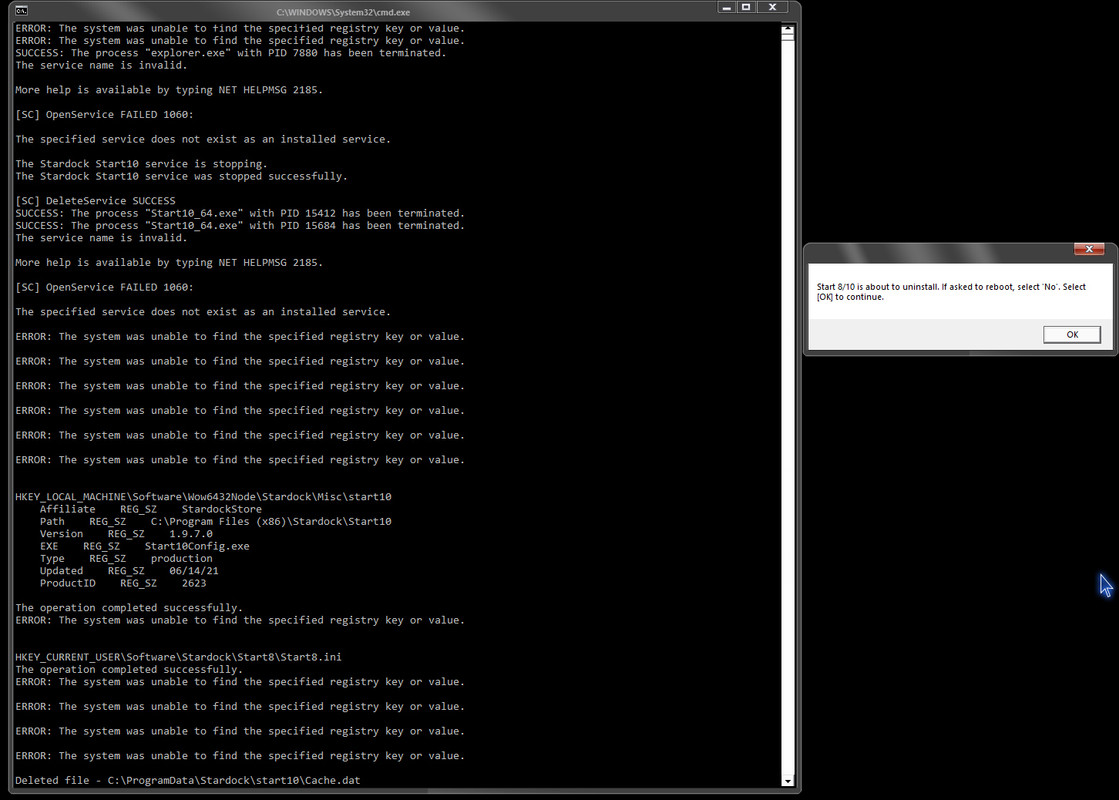The height and width of the screenshot is (800, 1119).
Task: Click OK in the Start 8/10 uninstall dialog
Action: 1071,335
